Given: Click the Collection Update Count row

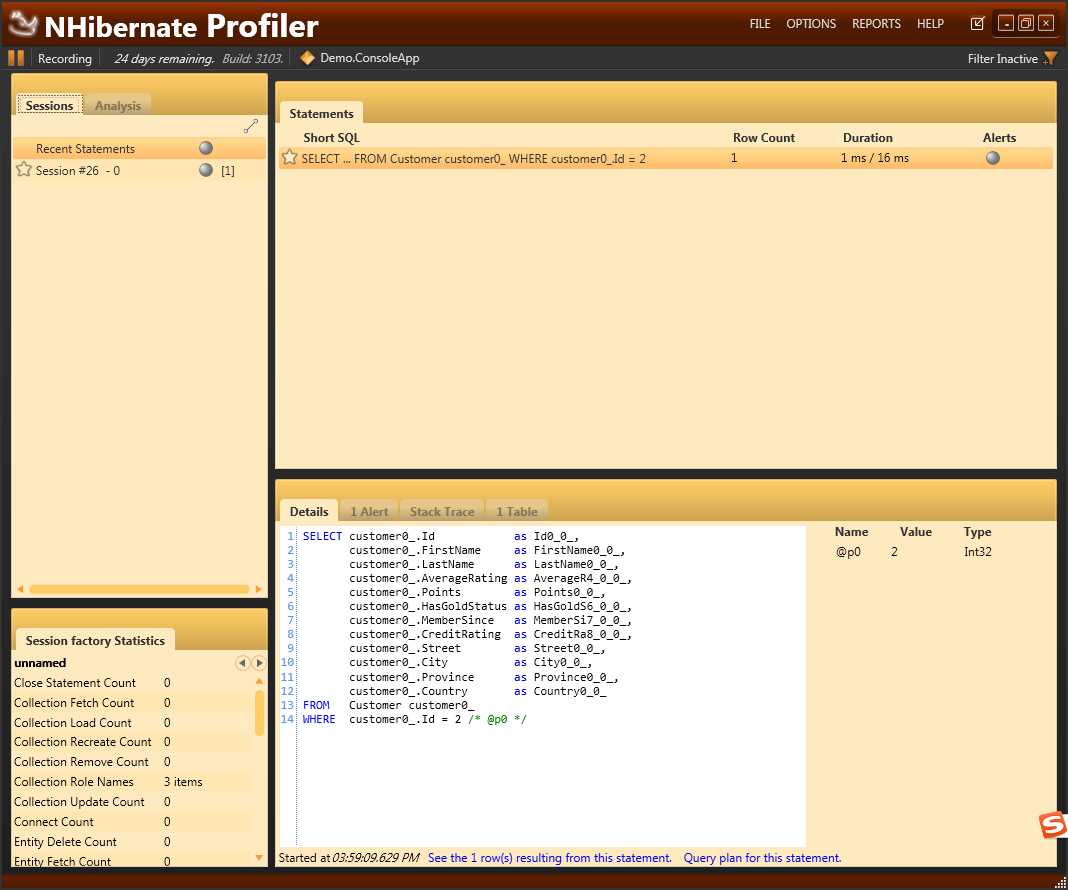Looking at the screenshot, I should 133,801.
